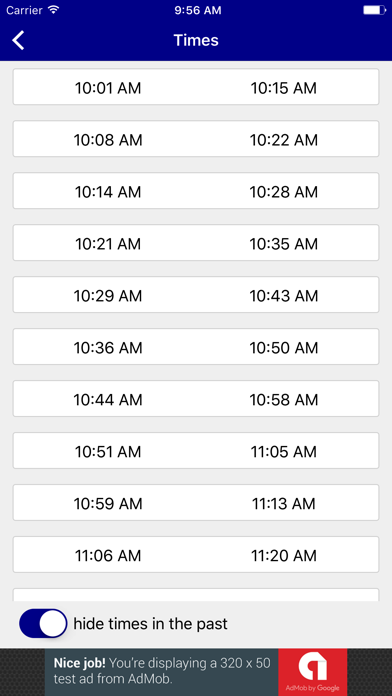This screenshot has height=696, width=392.
Task: Select the 10:08 AM to 10:22 AM row
Action: (196, 139)
